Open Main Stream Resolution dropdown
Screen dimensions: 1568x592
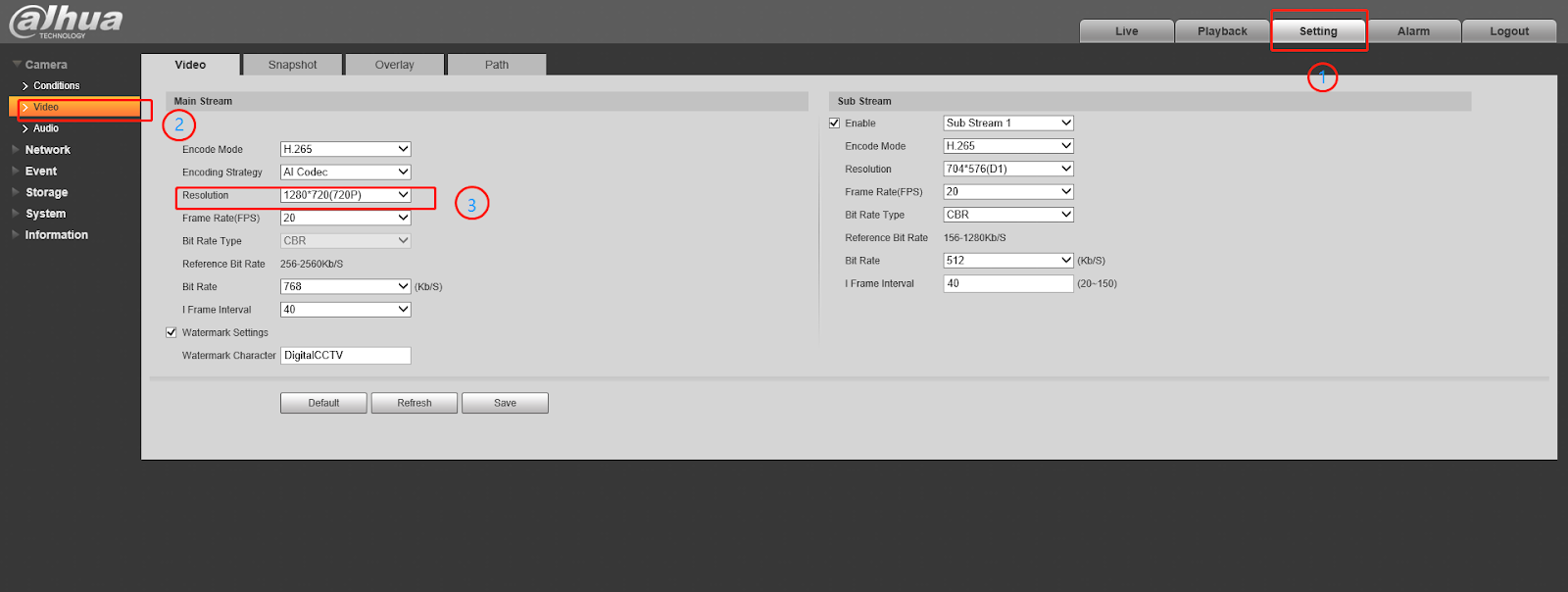click(345, 195)
